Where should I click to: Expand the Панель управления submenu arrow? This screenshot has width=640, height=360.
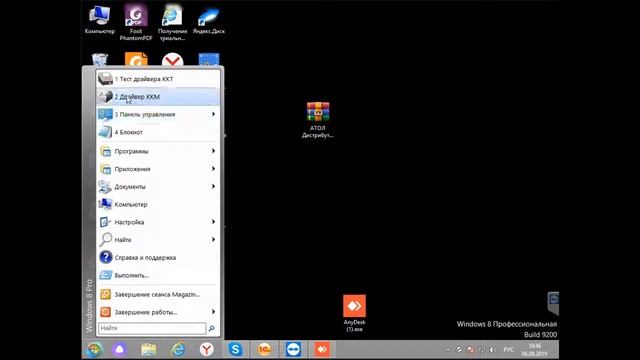[213, 114]
